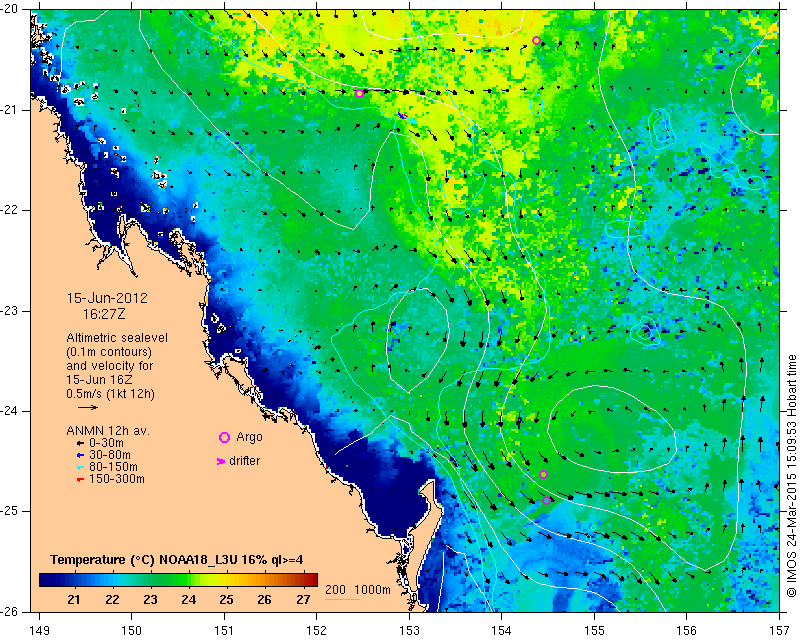Click the temperature color bar at 27°C
Screen dimensions: 800x640
click(x=303, y=579)
